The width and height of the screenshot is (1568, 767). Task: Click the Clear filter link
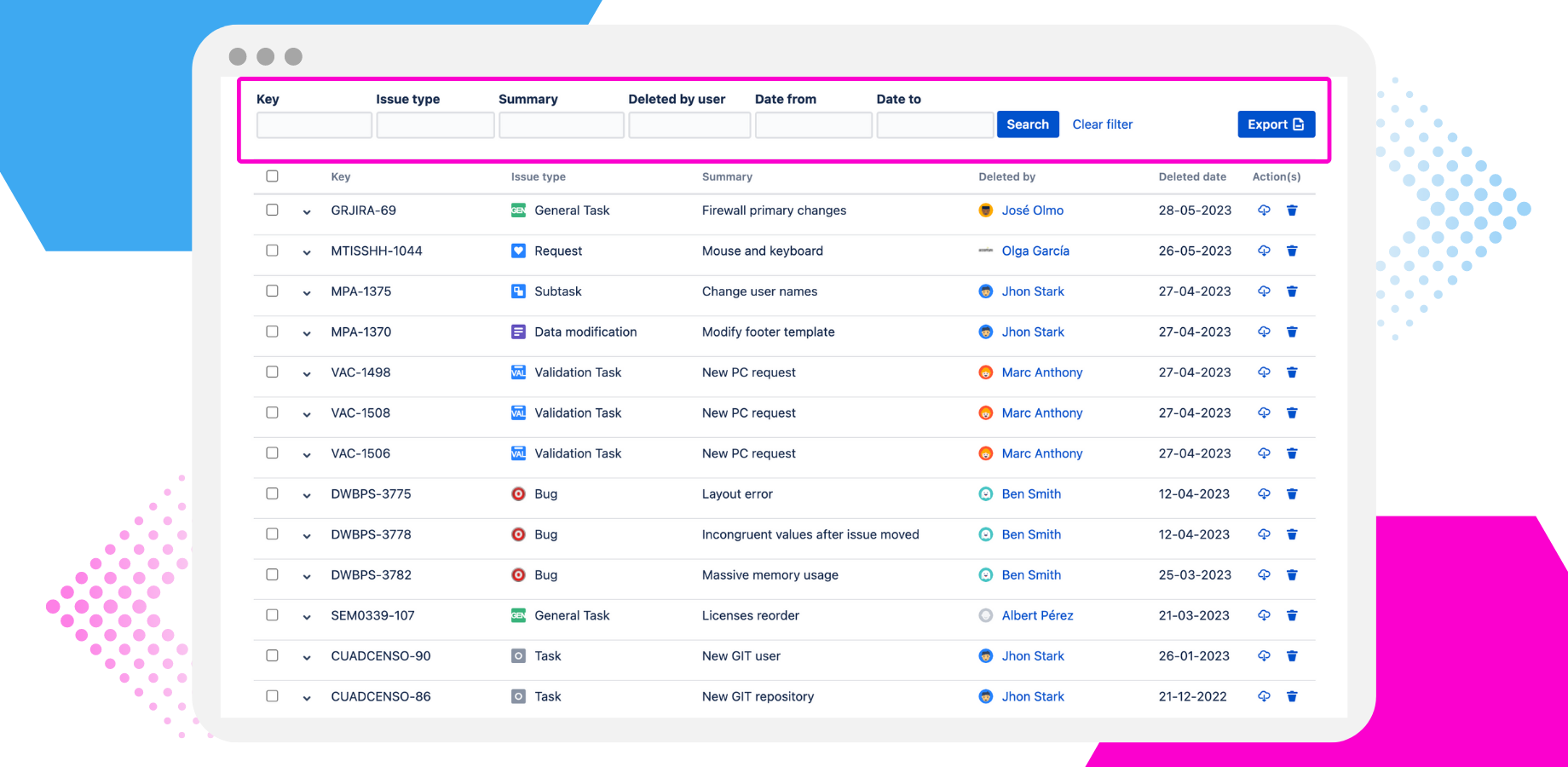[1102, 124]
